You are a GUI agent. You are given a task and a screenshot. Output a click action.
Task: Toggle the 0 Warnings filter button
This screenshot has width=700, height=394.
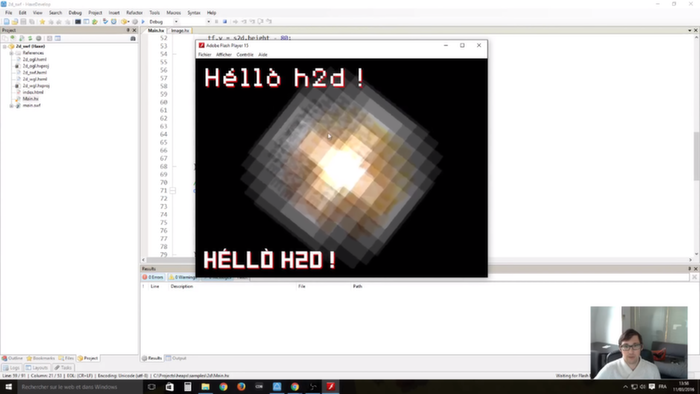point(181,277)
